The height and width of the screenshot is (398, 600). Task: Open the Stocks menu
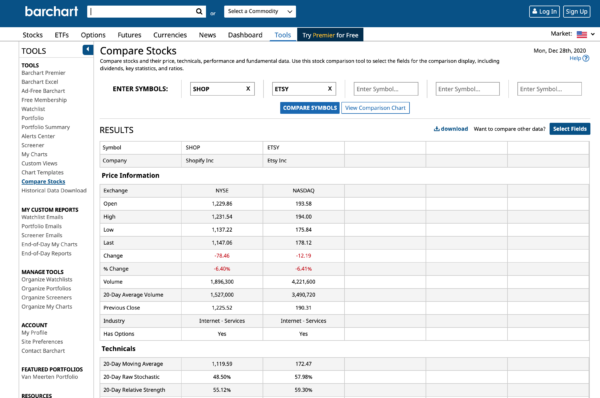coord(33,35)
